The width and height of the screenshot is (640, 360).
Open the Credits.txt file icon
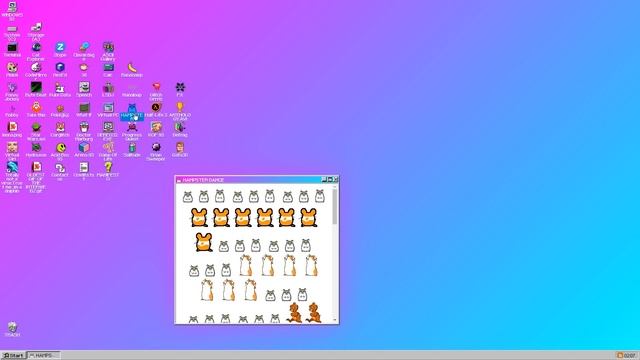click(84, 172)
